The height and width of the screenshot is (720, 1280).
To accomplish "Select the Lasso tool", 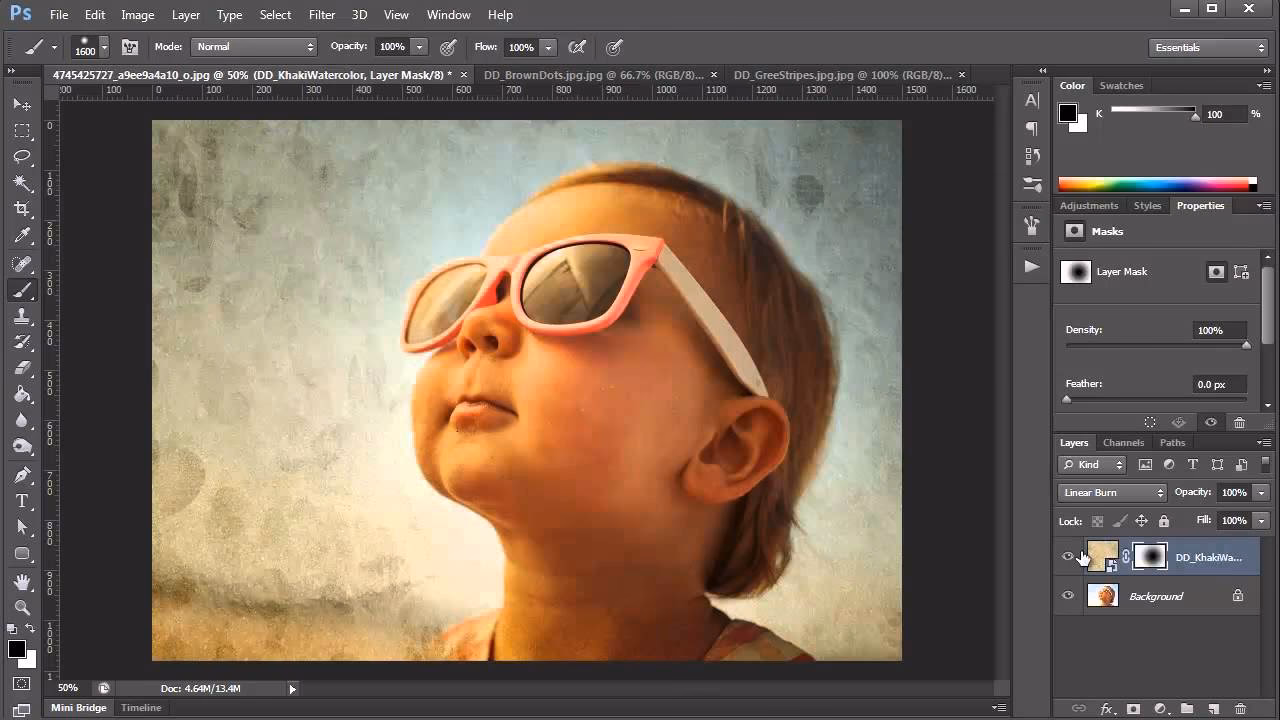I will pyautogui.click(x=23, y=157).
